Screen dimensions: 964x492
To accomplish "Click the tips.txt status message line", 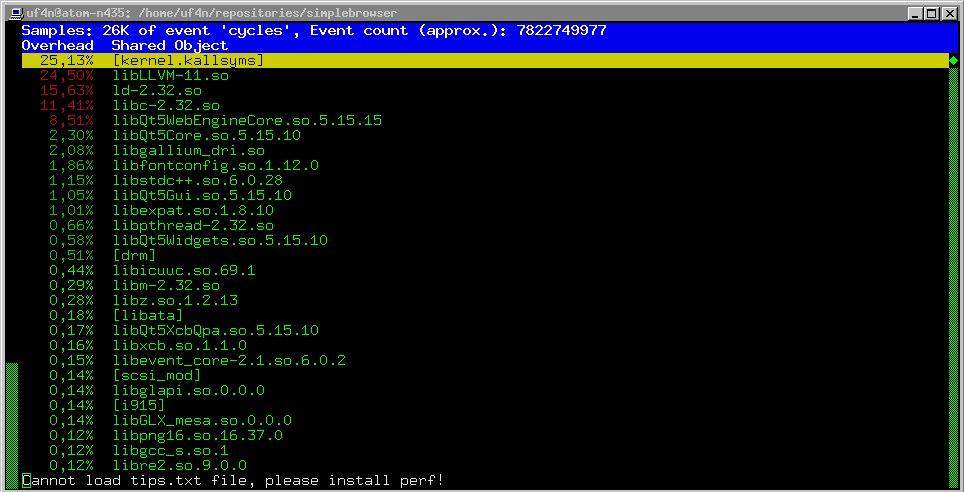I will pyautogui.click(x=232, y=481).
